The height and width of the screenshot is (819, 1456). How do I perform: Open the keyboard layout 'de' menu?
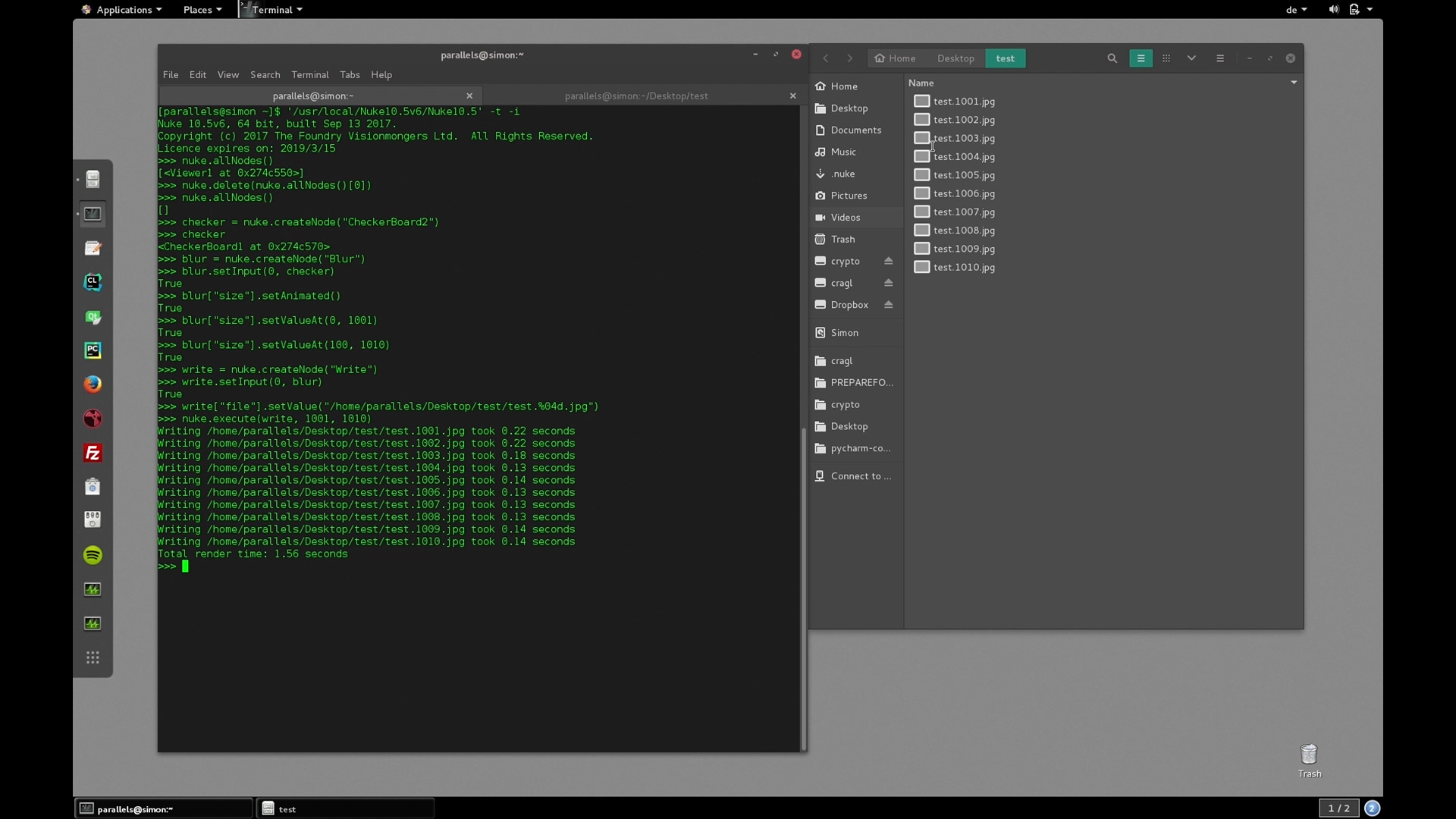click(1296, 10)
